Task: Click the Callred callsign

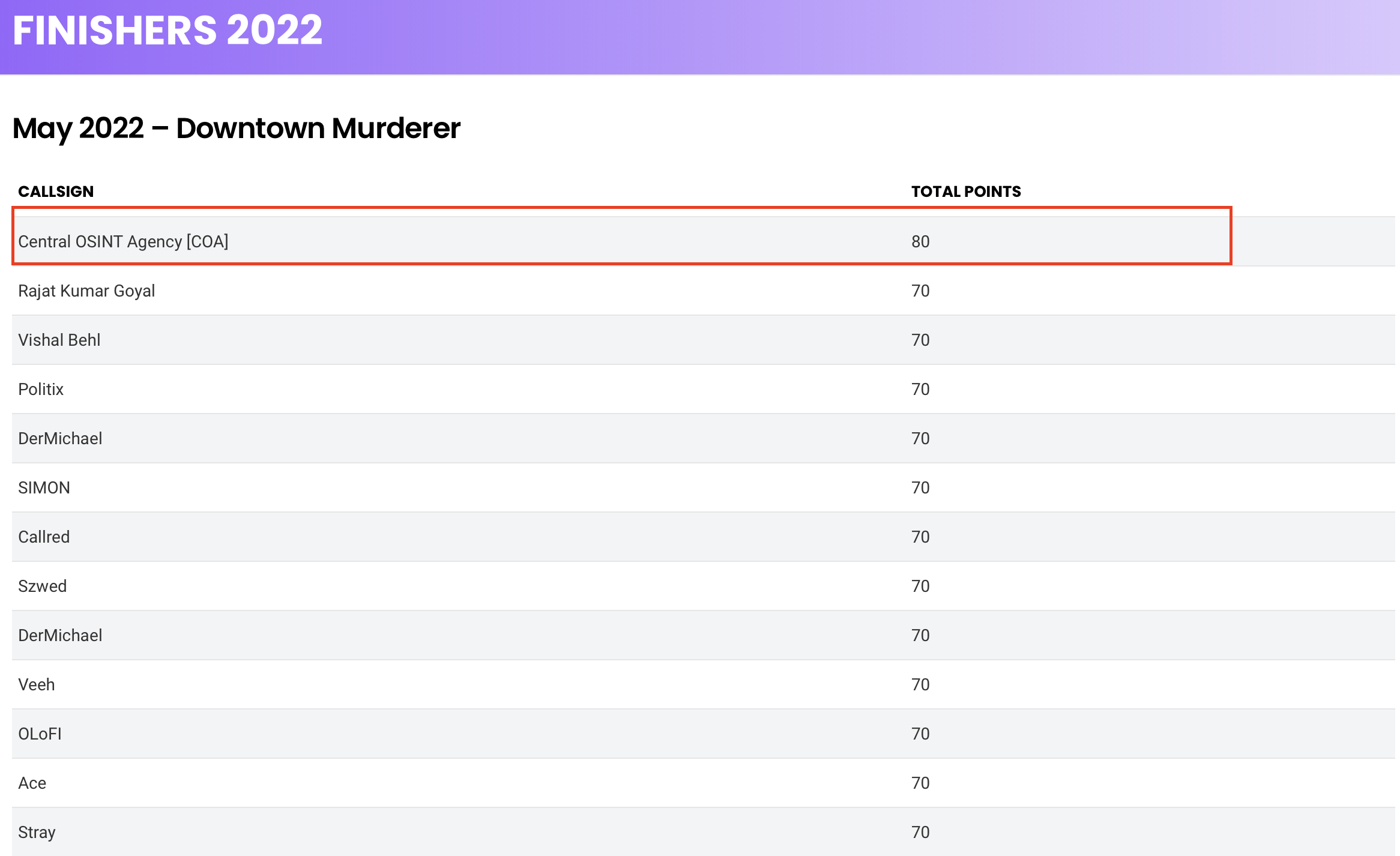Action: tap(44, 537)
